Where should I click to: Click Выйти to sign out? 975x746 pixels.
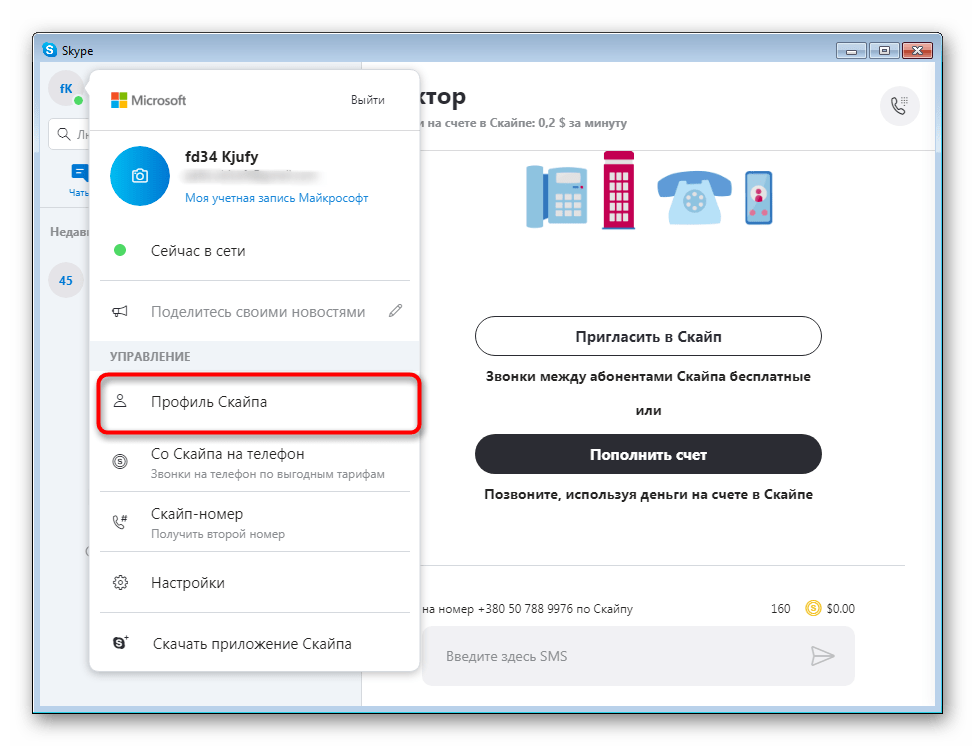(x=367, y=100)
